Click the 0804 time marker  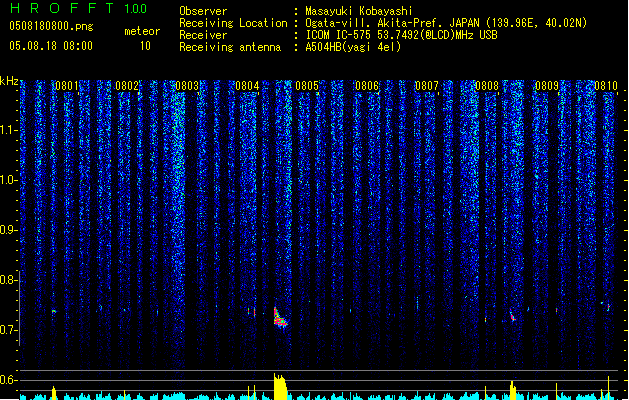[247, 86]
